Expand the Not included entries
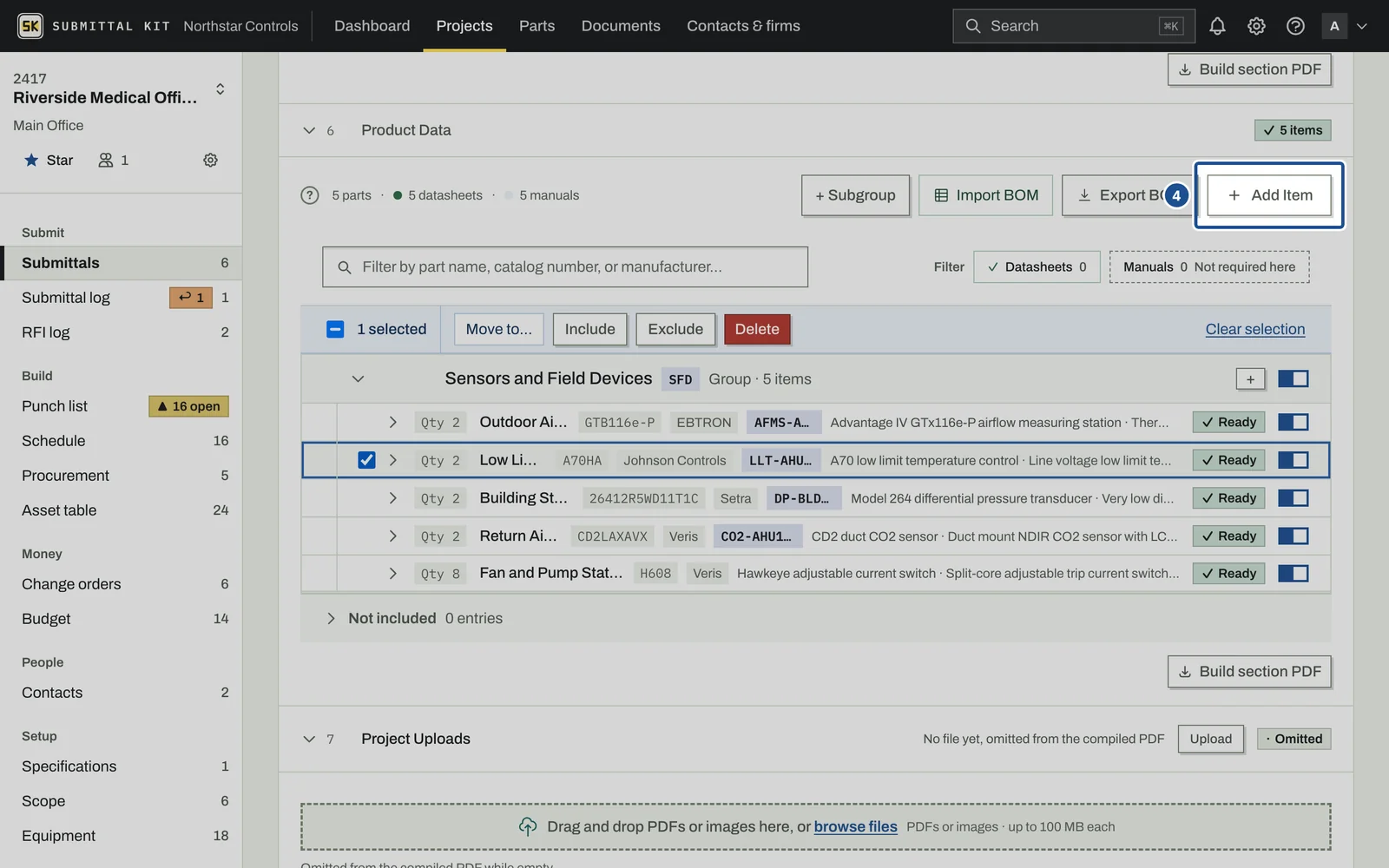 pyautogui.click(x=330, y=618)
